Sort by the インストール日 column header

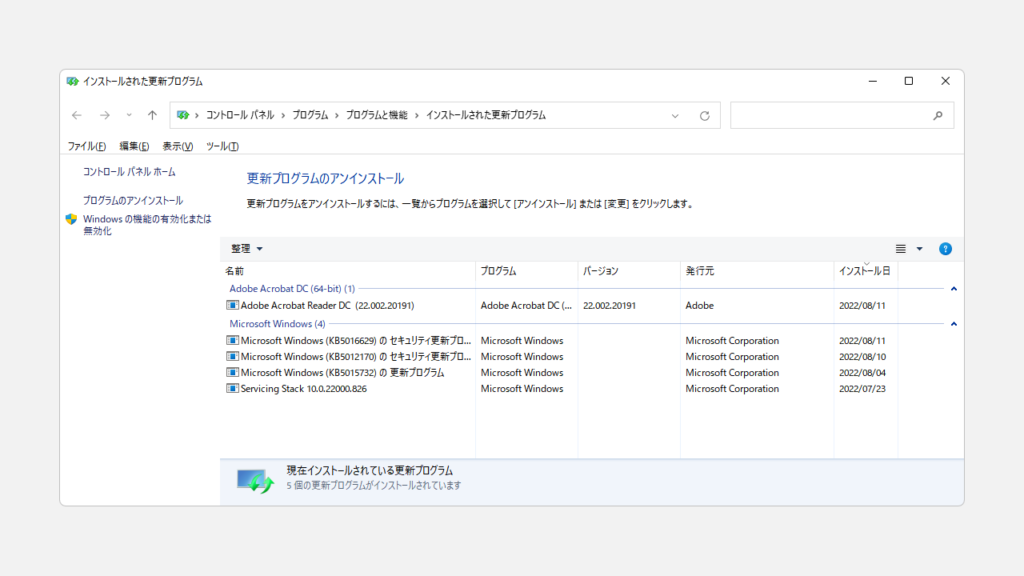tap(864, 271)
